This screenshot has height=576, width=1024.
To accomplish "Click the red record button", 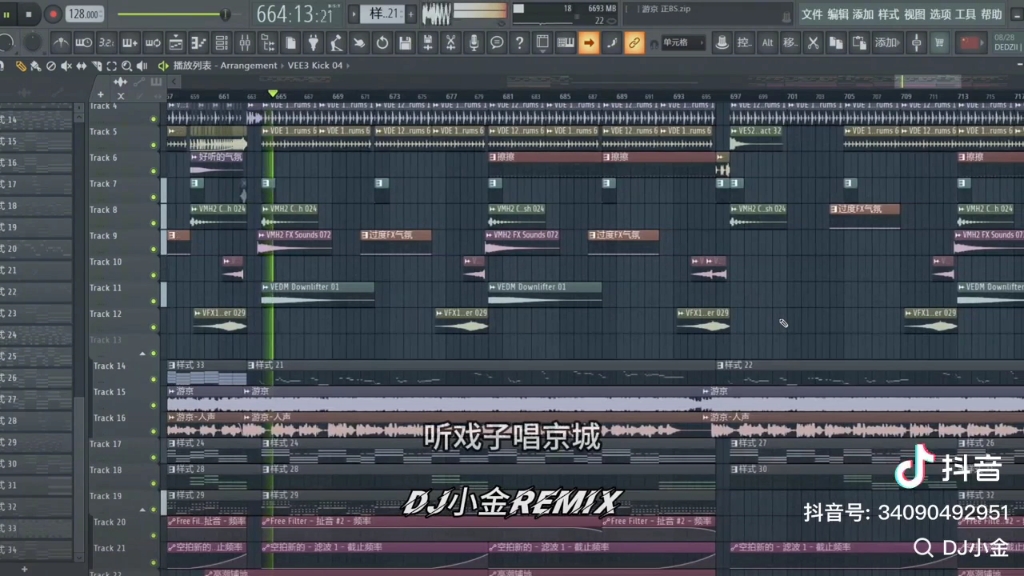I will (x=53, y=14).
